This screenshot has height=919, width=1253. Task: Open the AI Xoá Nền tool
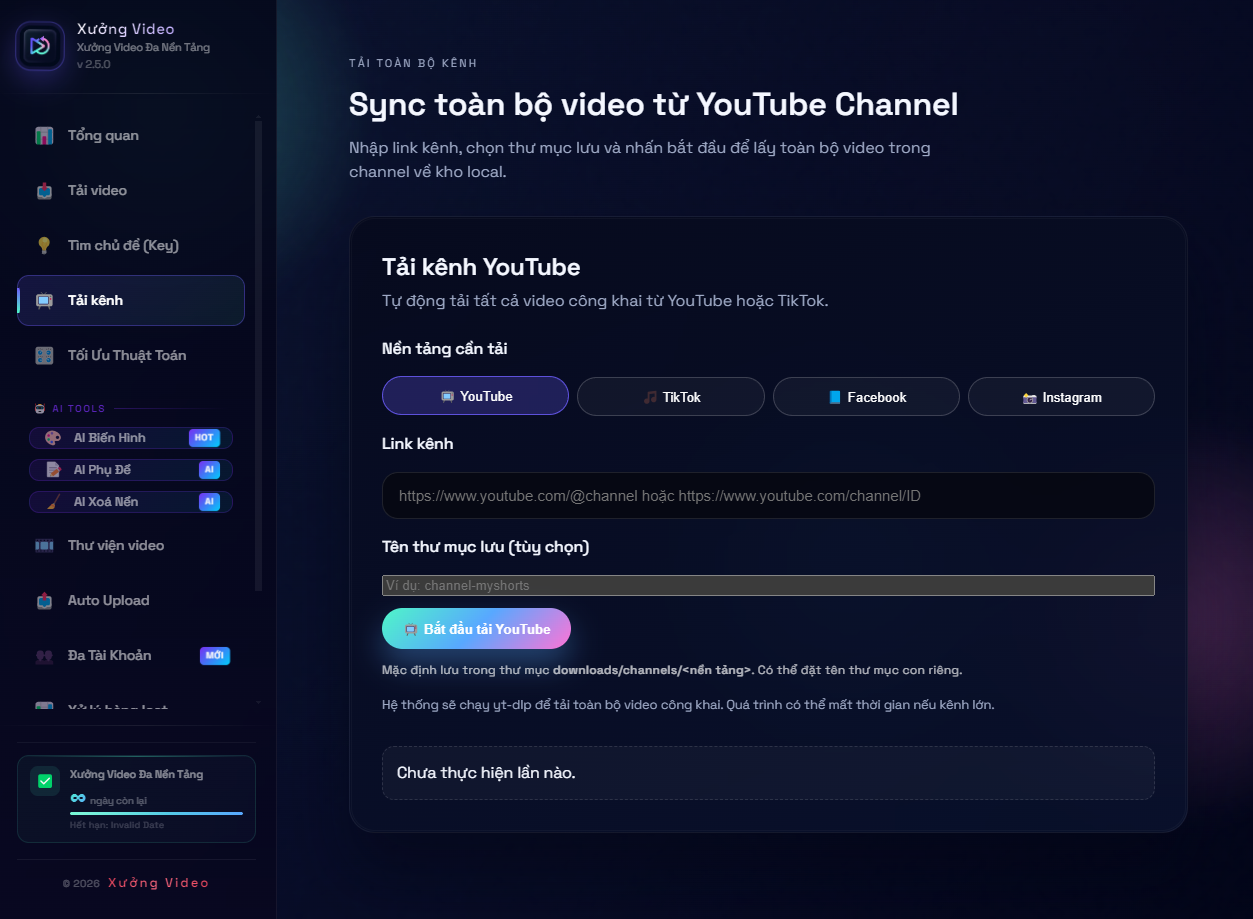[131, 502]
